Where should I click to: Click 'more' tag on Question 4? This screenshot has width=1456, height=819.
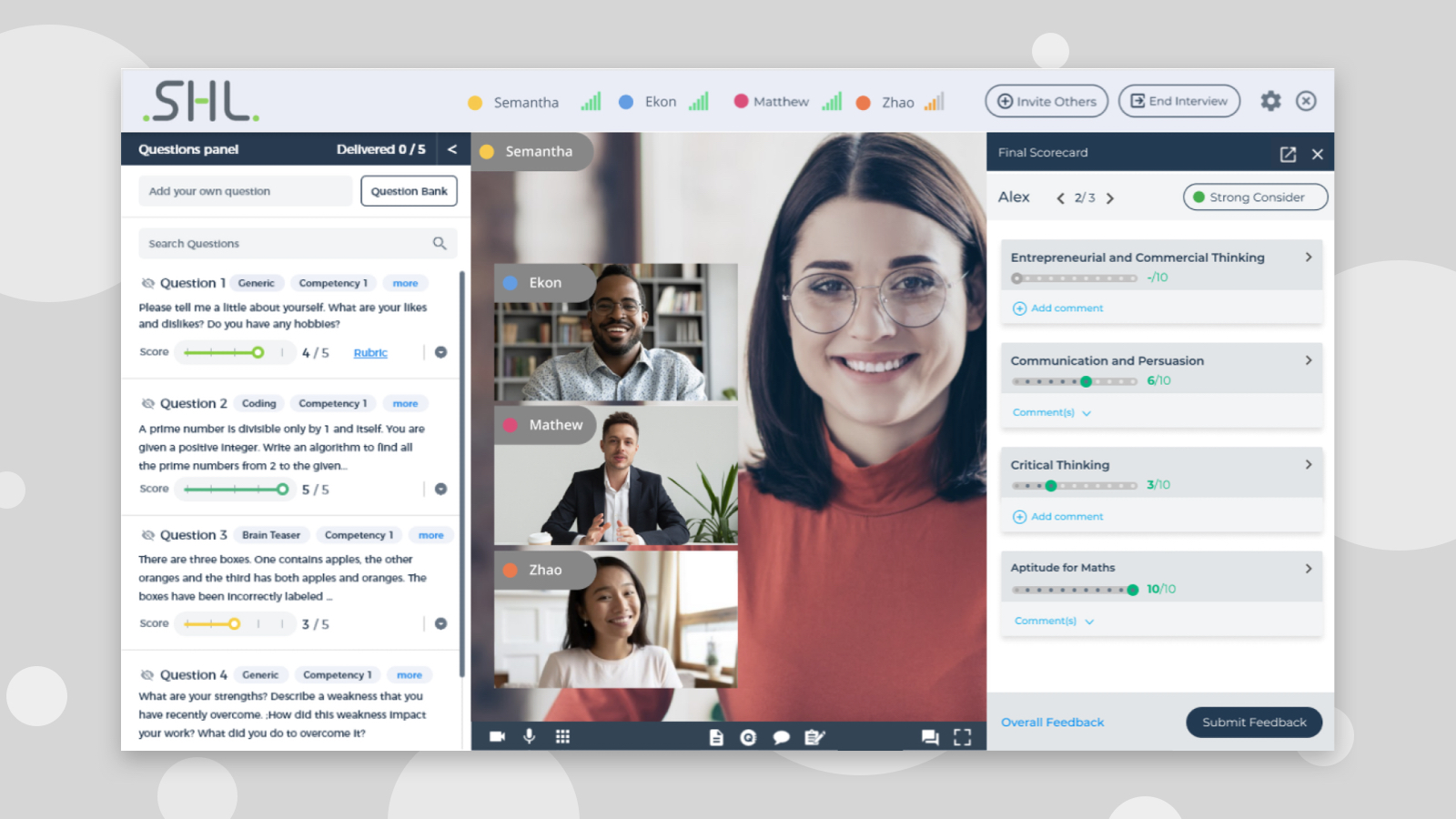(x=409, y=674)
